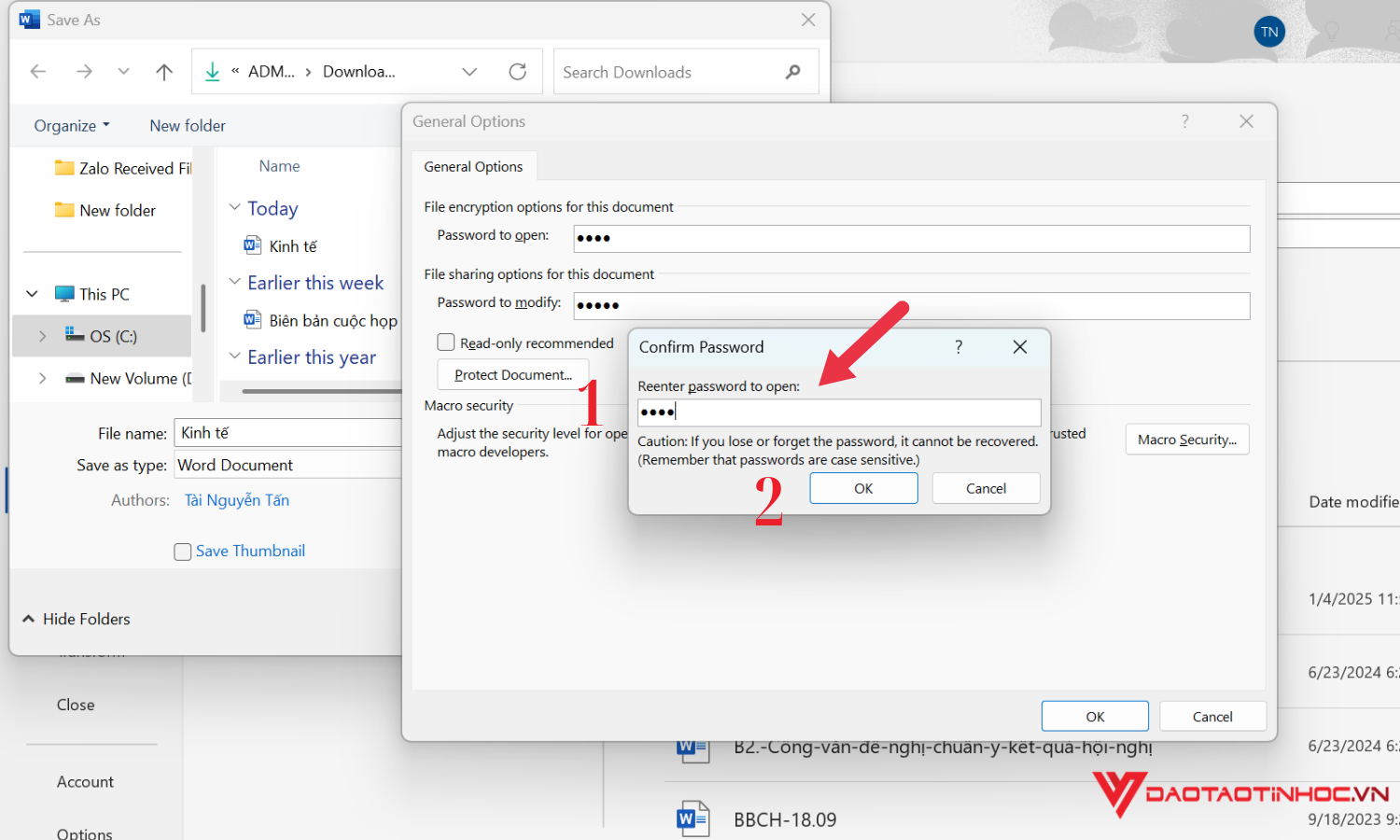
Task: Select This PC in navigation pane
Action: [x=92, y=294]
